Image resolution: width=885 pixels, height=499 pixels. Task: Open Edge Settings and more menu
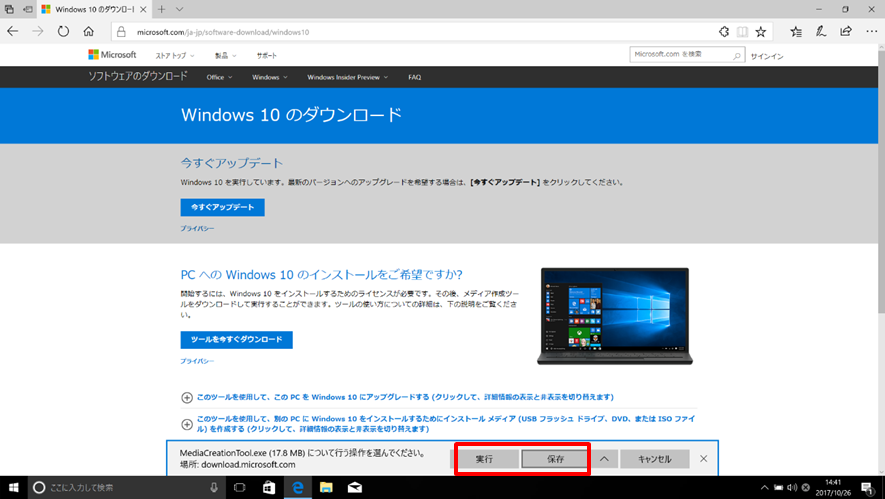click(871, 32)
